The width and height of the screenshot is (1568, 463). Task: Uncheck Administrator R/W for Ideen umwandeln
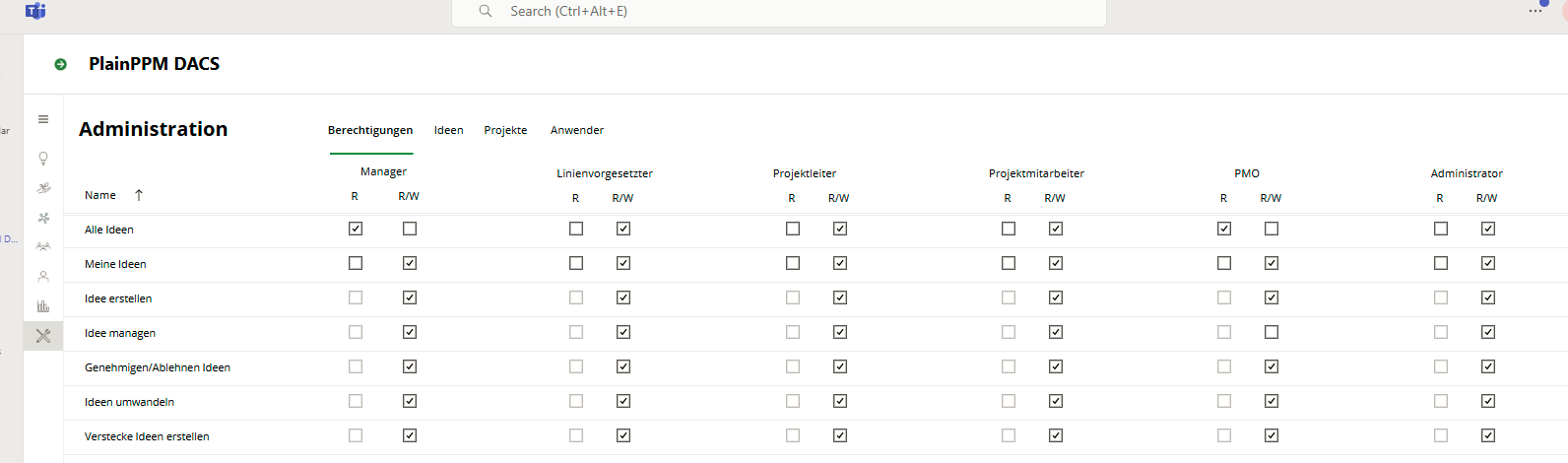pyautogui.click(x=1488, y=401)
